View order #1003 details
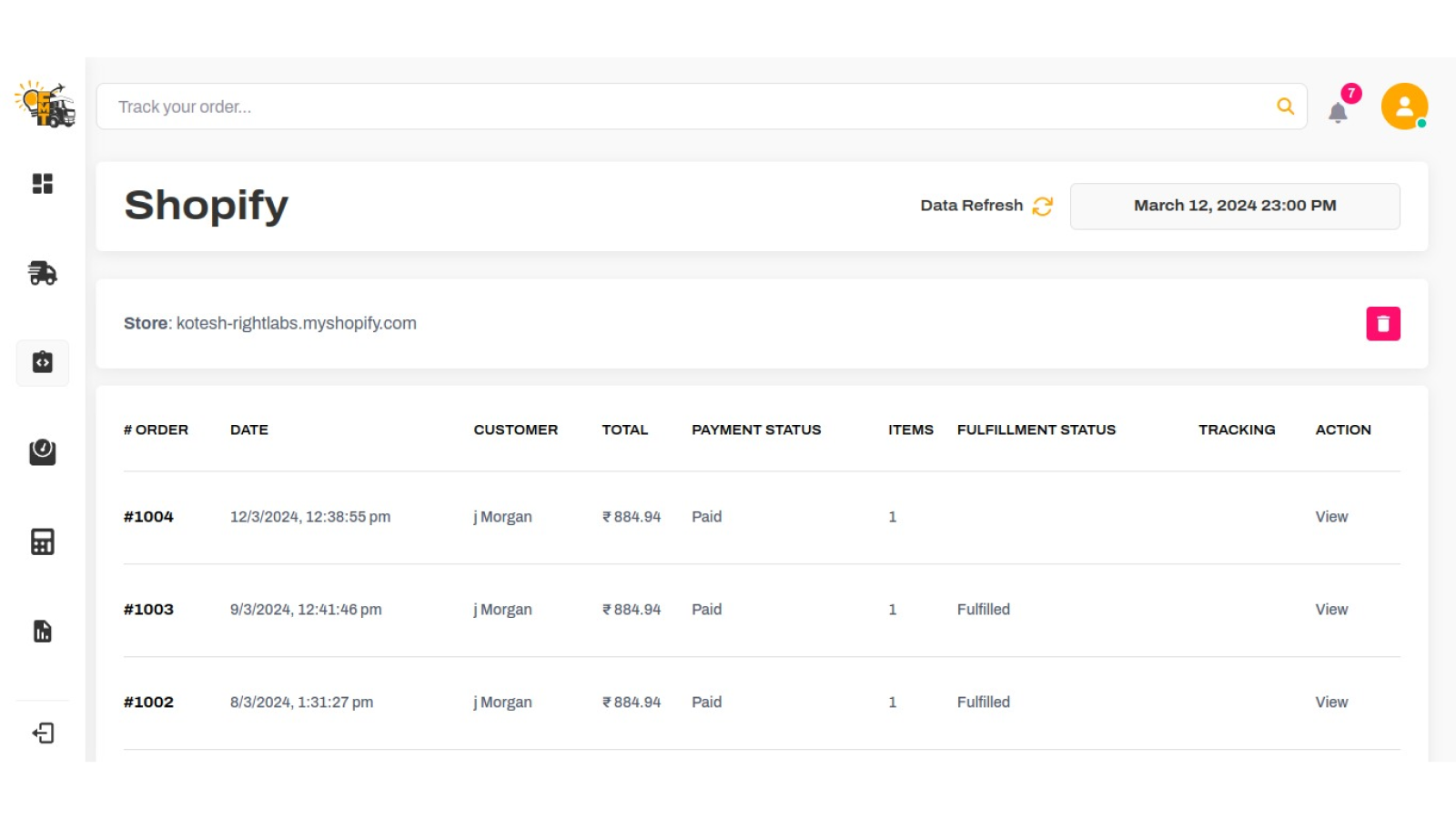 [x=1330, y=610]
